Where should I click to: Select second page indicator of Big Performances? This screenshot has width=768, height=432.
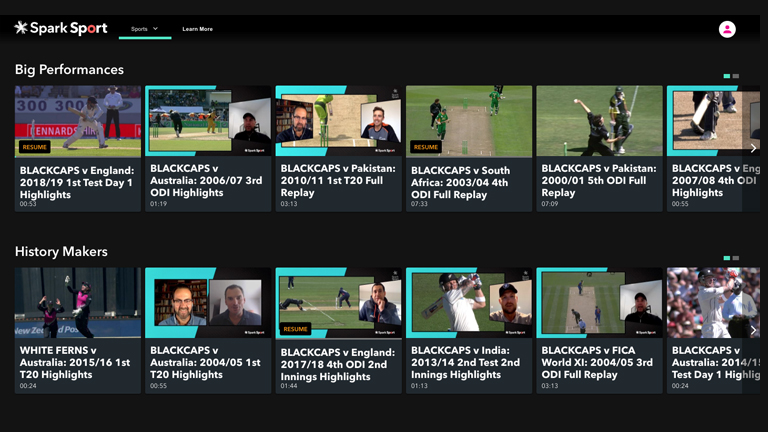[736, 76]
